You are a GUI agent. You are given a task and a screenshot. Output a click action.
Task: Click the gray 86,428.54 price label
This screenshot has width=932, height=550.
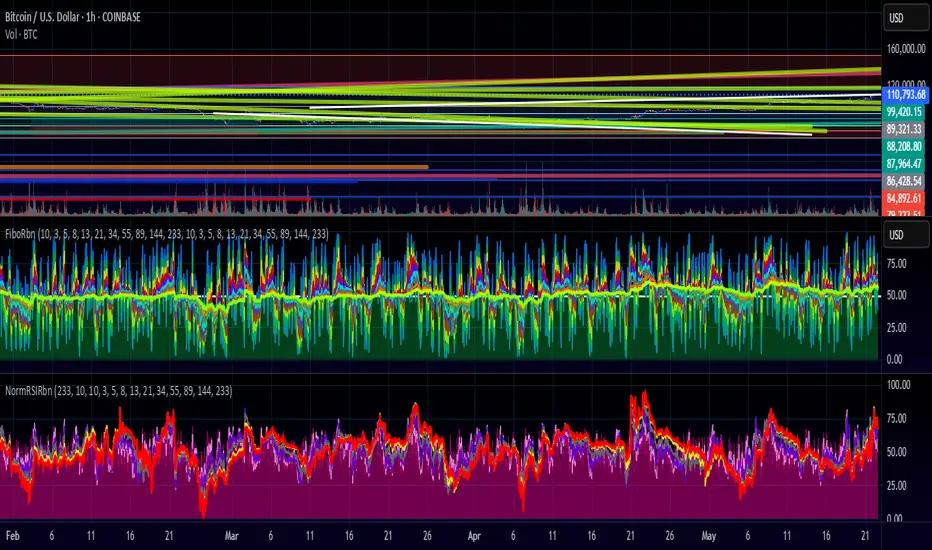click(x=904, y=181)
